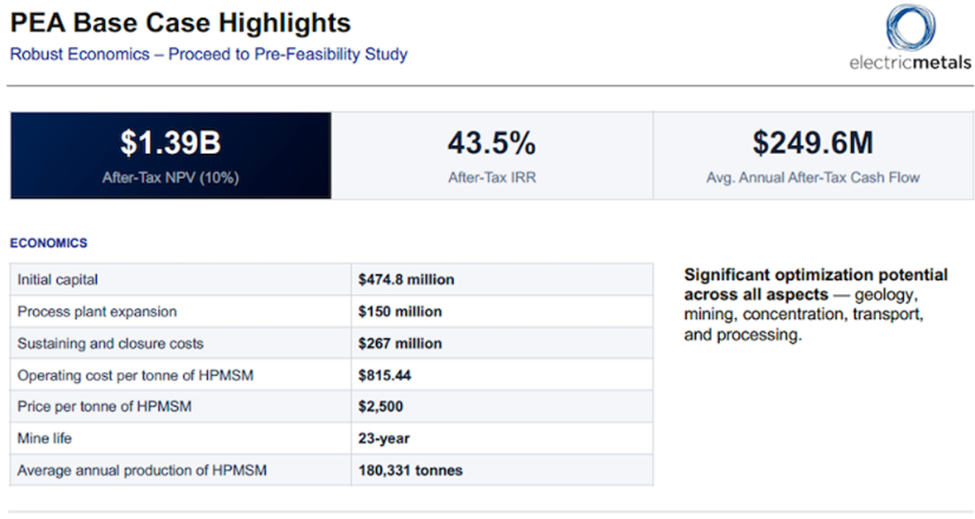This screenshot has height=519, width=975.
Task: Click the $815.44 operating cost value
Action: pos(384,375)
